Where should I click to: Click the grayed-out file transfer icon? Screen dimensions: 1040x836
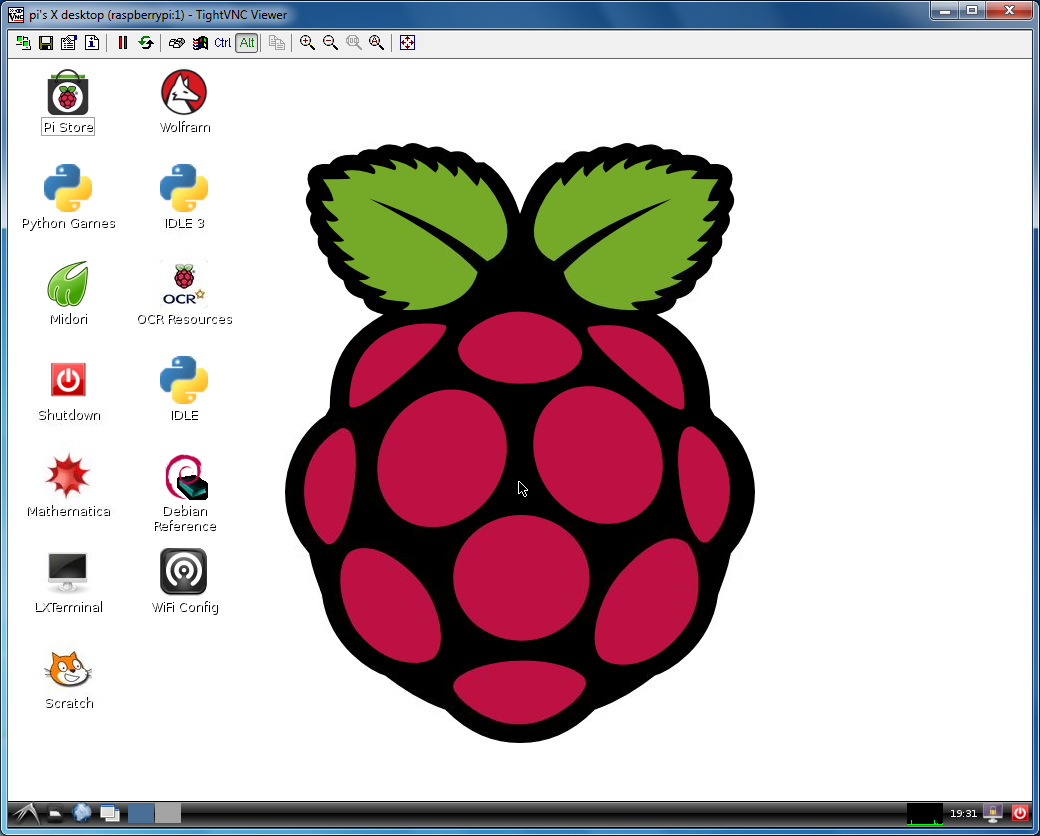coord(277,43)
